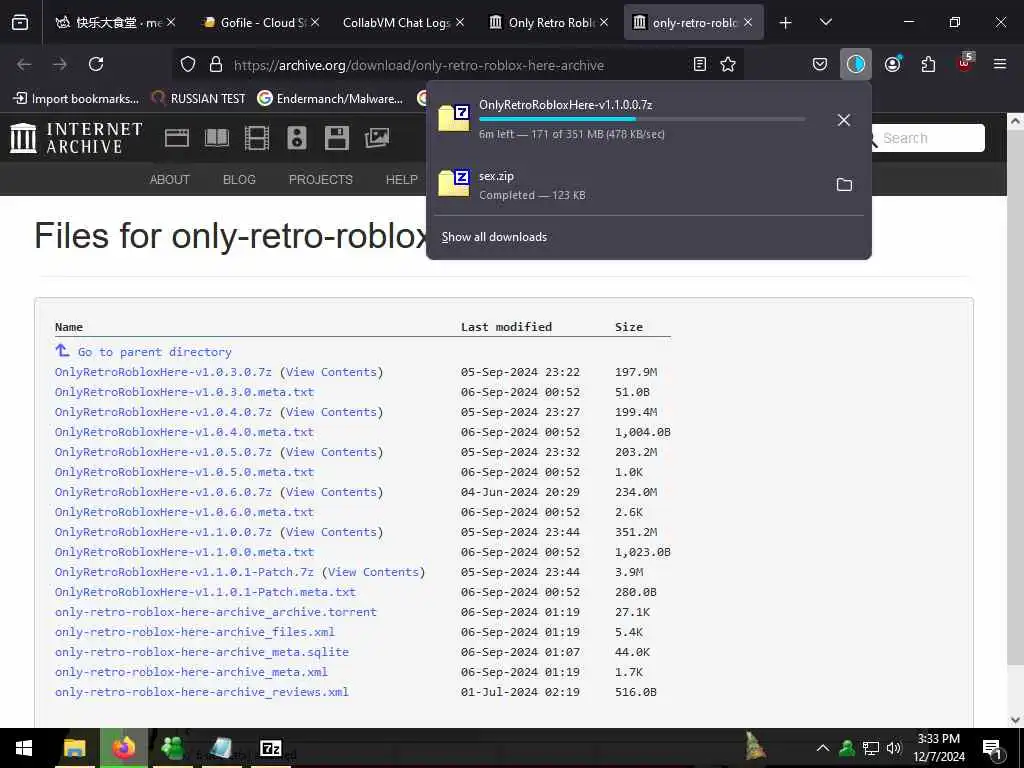Show hidden tray icons chevron

click(x=822, y=748)
